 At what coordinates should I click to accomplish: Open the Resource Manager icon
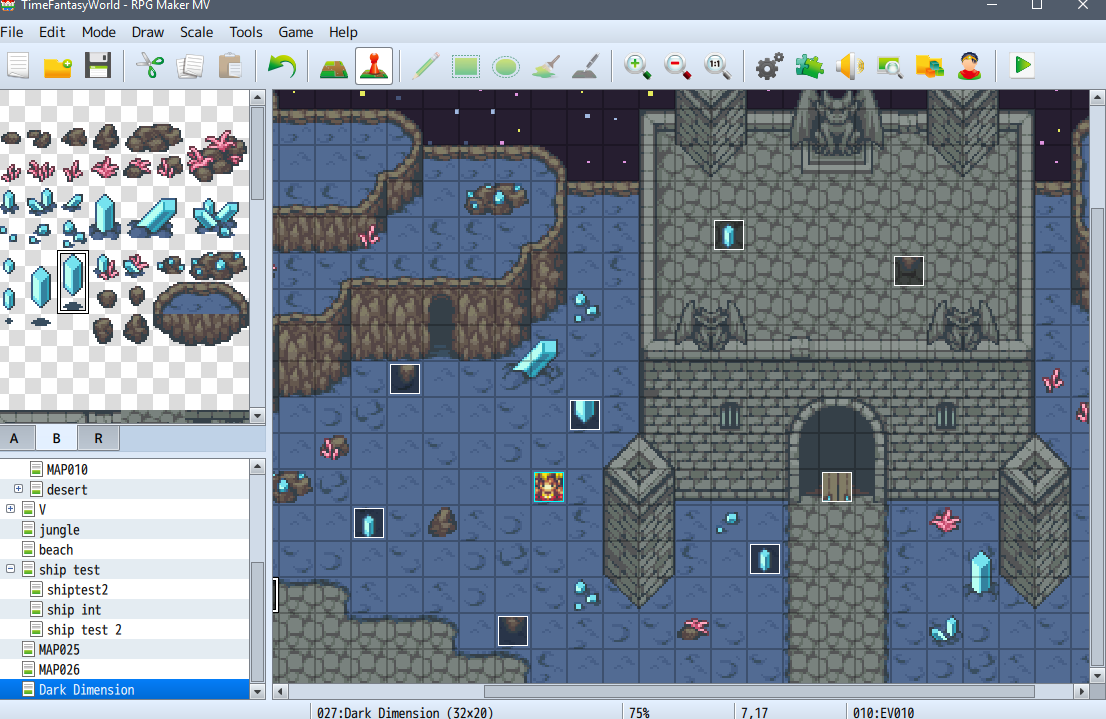coord(930,66)
